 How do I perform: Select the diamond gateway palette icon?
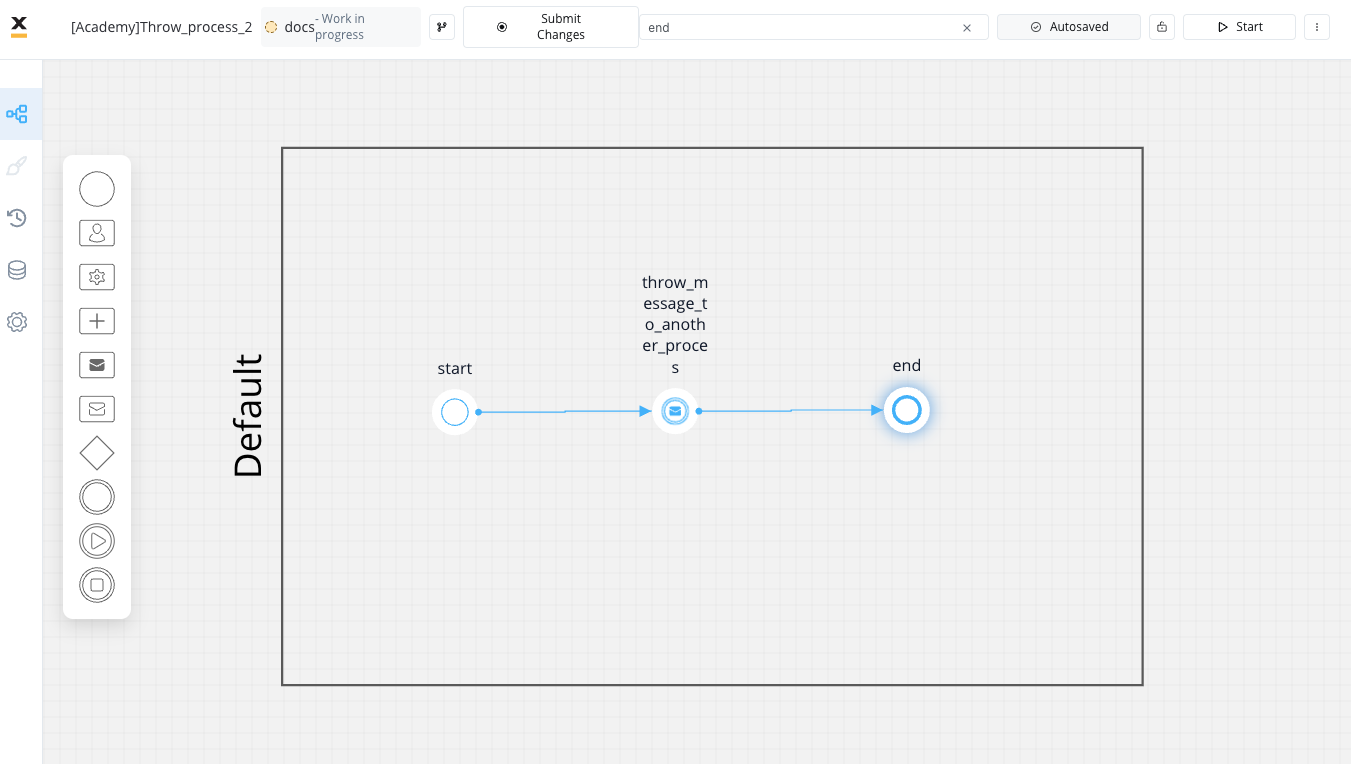point(97,453)
